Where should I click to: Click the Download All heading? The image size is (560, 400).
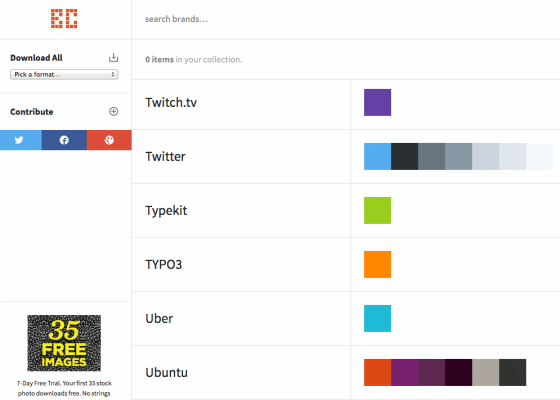tap(36, 58)
